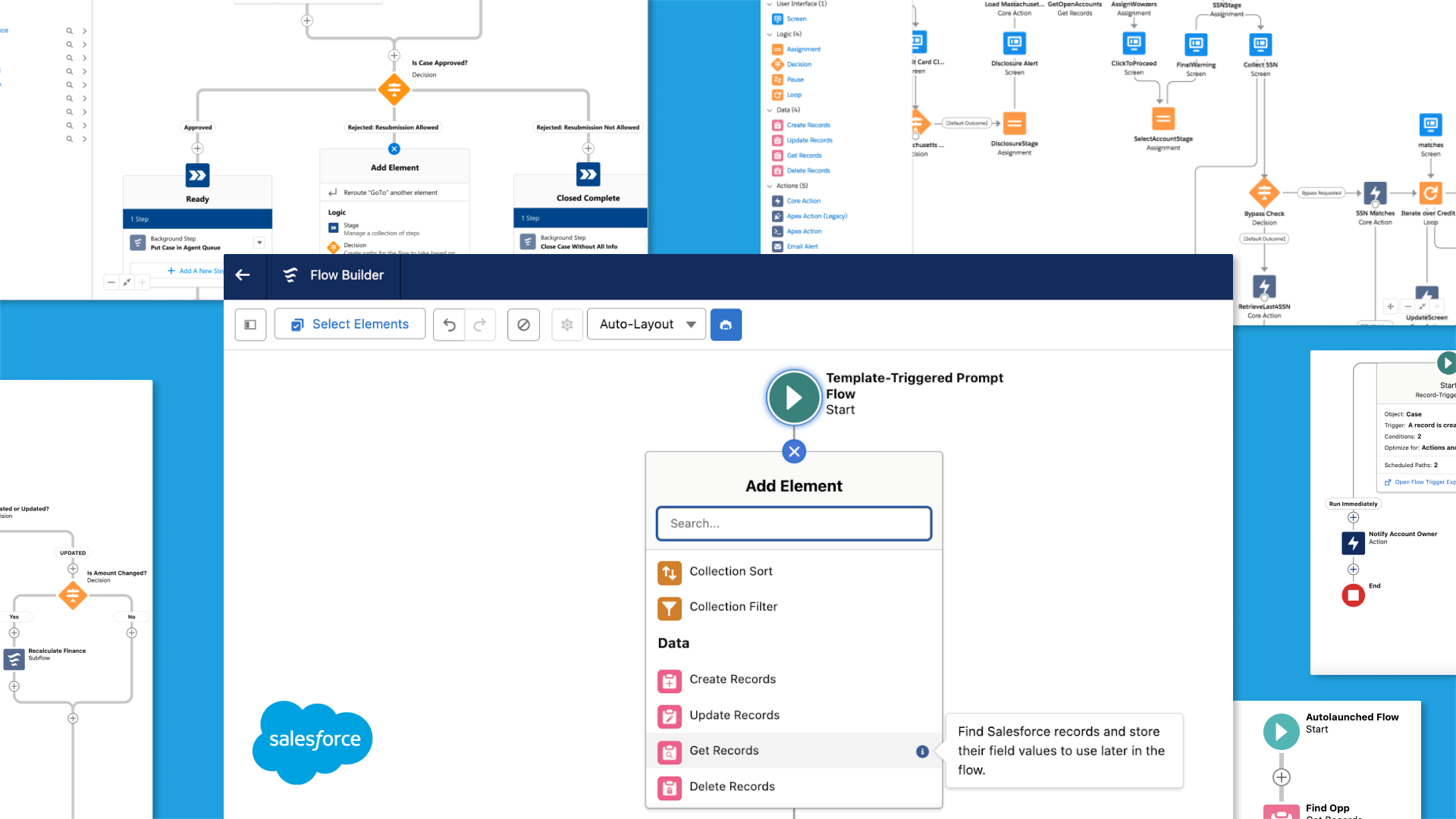Viewport: 1456px width, 819px height.
Task: Click FinalWarning screen node
Action: (x=1196, y=45)
